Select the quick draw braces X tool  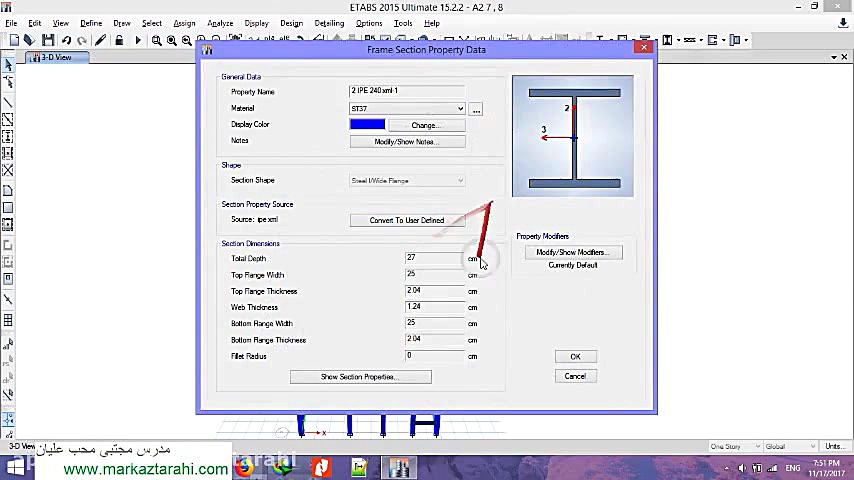point(8,170)
